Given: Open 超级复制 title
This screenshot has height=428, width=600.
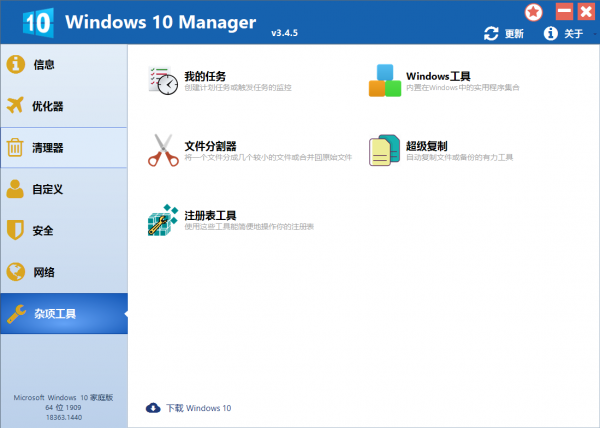Looking at the screenshot, I should (427, 146).
